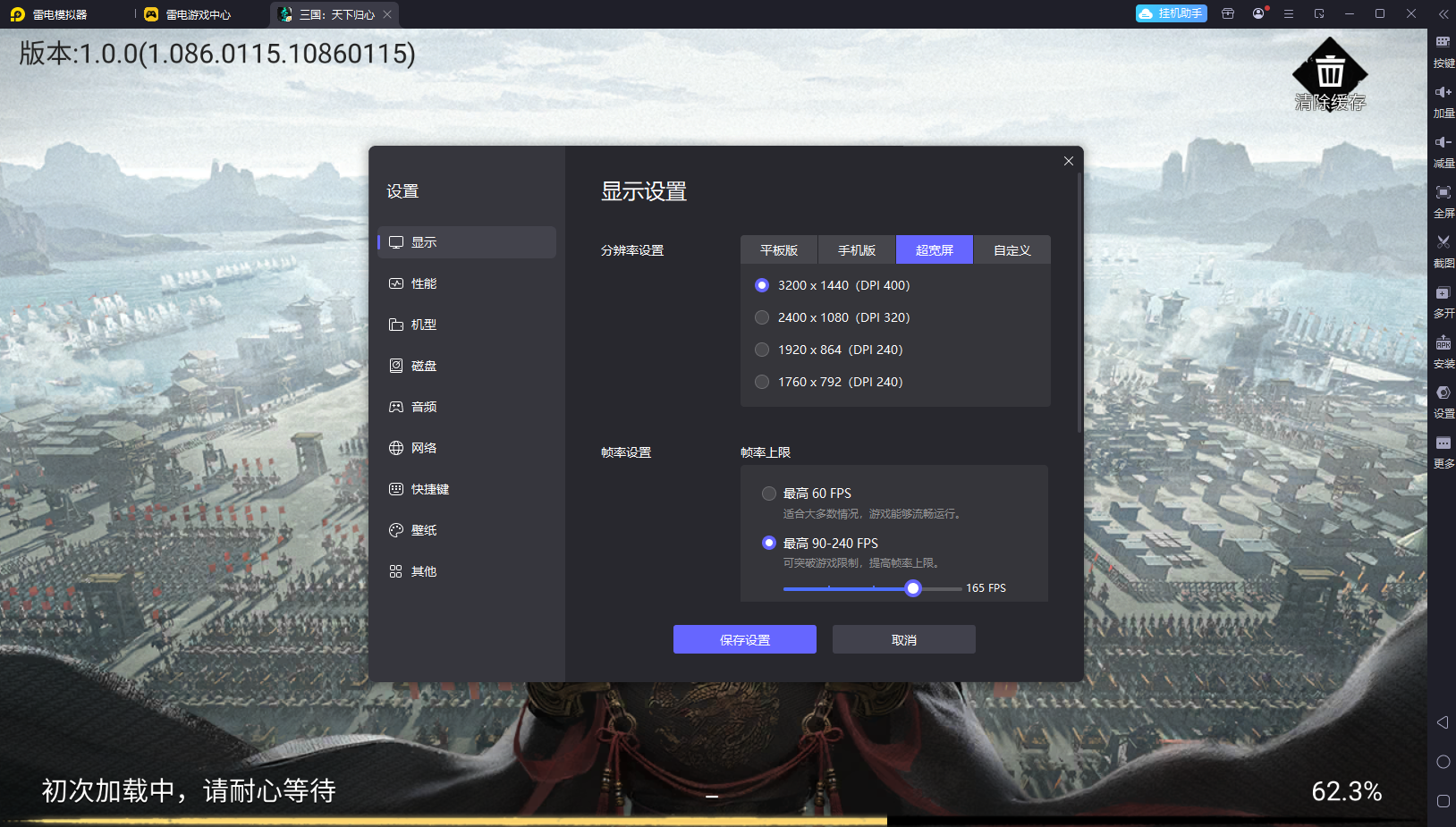Open the 机型 settings section
Viewport: 1456px width, 827px height.
pos(467,325)
